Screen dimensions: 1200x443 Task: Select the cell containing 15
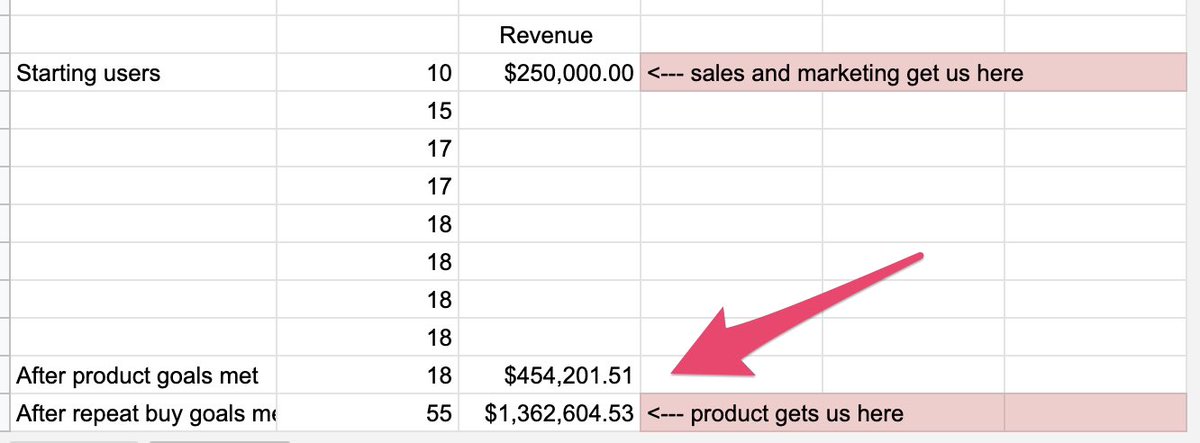click(x=367, y=111)
